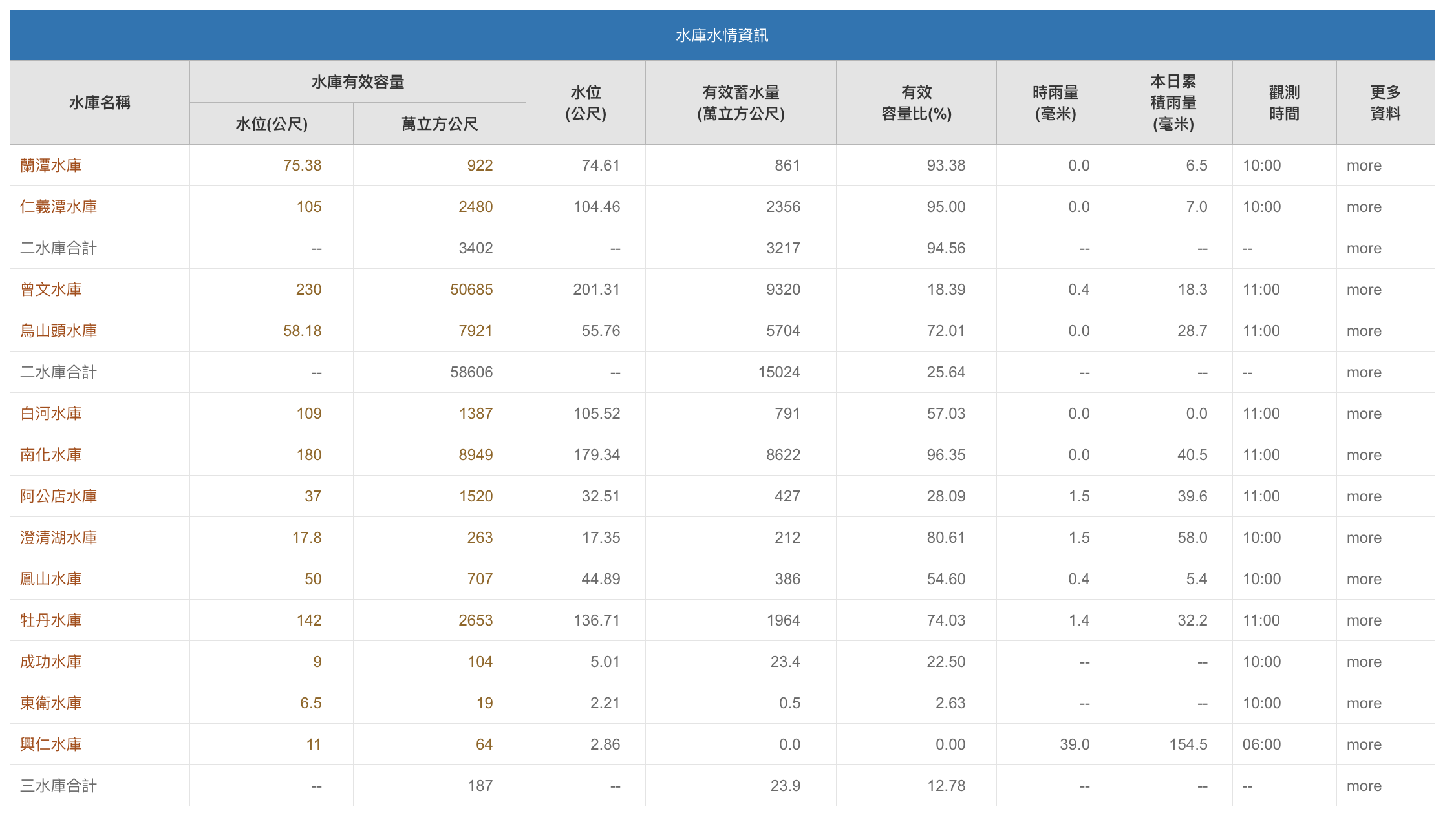Image resolution: width=1456 pixels, height=822 pixels.
Task: Click more in the 58606 combined total row
Action: (1364, 372)
